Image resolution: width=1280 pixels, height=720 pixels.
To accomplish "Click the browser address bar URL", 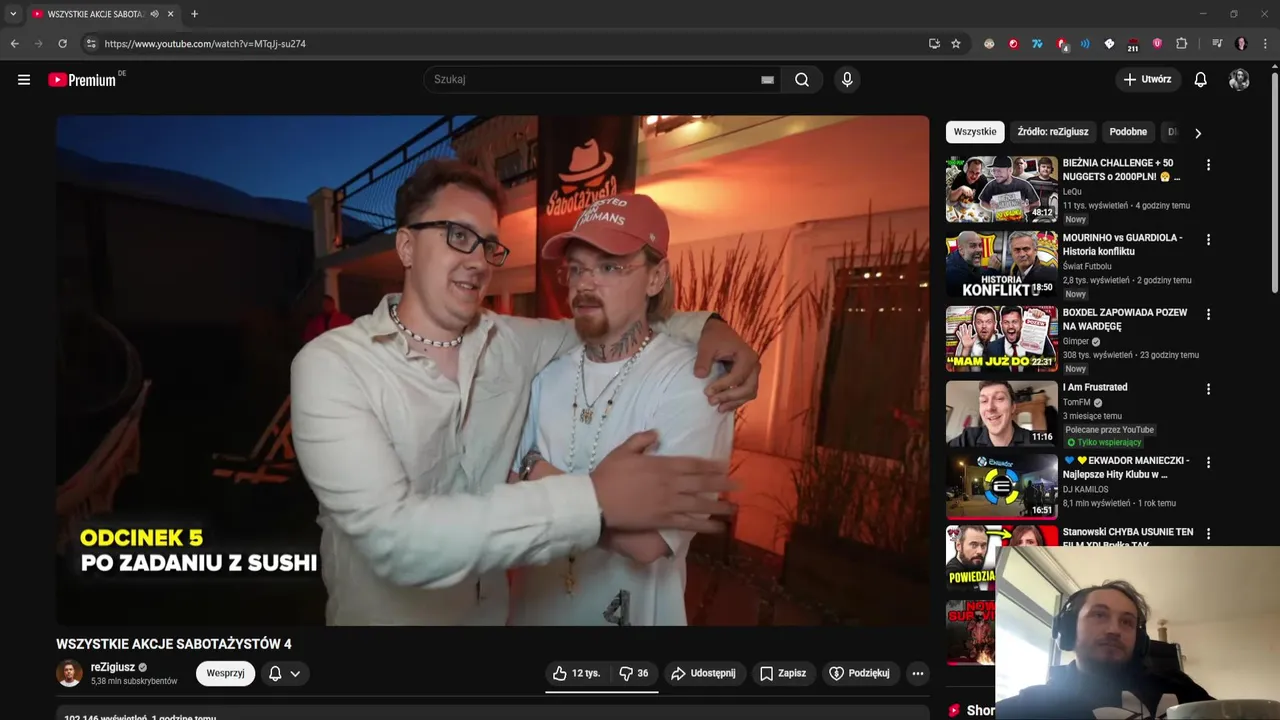I will tap(205, 44).
